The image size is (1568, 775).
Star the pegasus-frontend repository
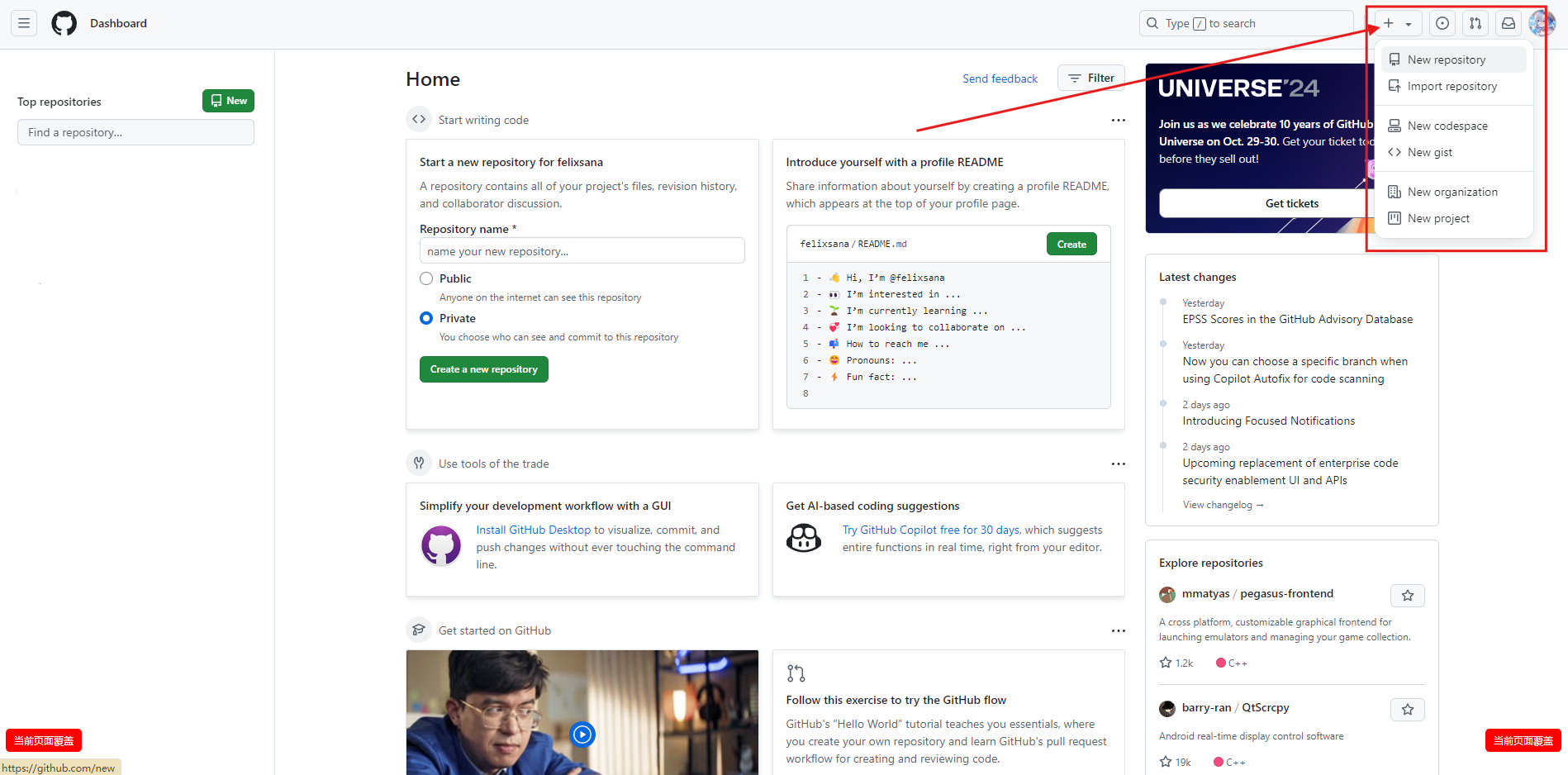pos(1408,595)
